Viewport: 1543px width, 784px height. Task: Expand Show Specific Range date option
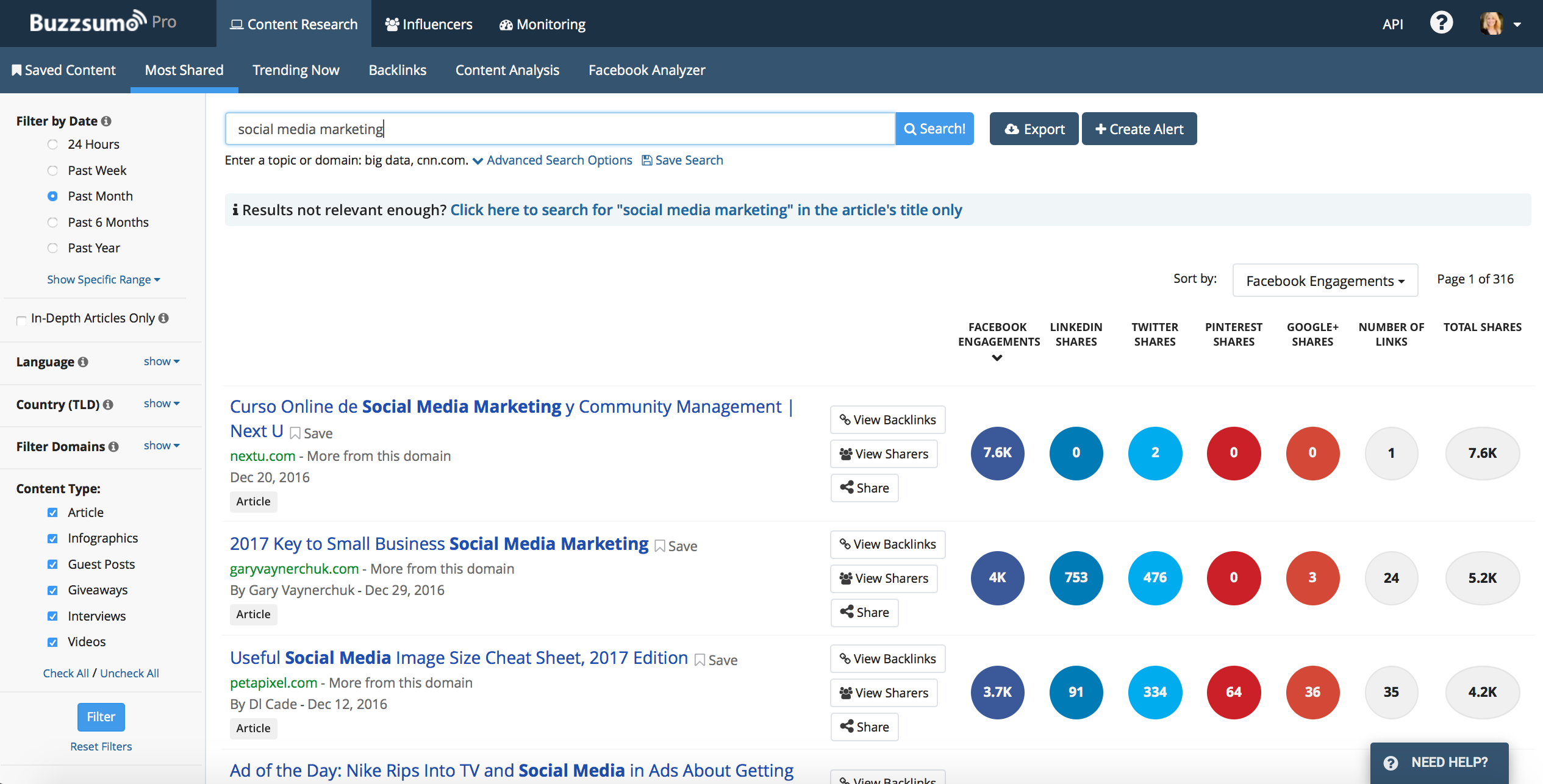click(103, 280)
